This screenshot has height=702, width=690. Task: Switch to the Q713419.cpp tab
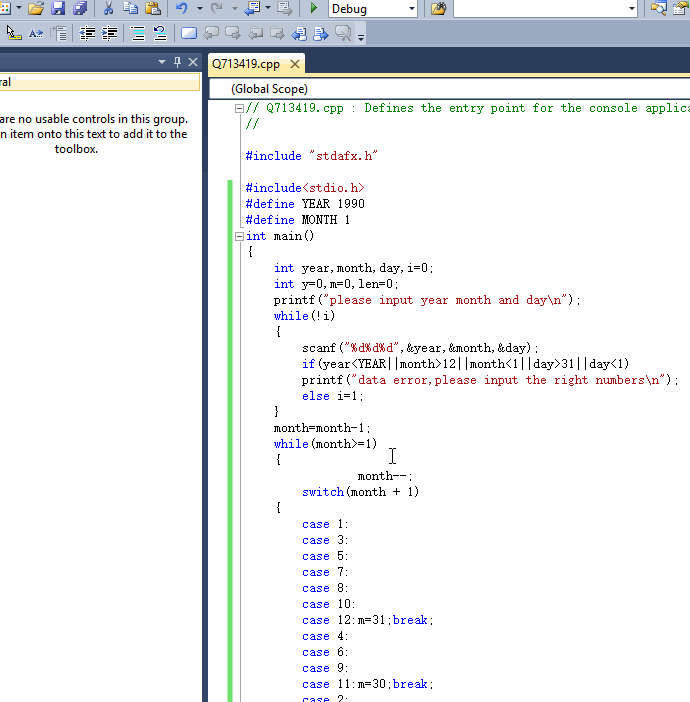click(246, 64)
